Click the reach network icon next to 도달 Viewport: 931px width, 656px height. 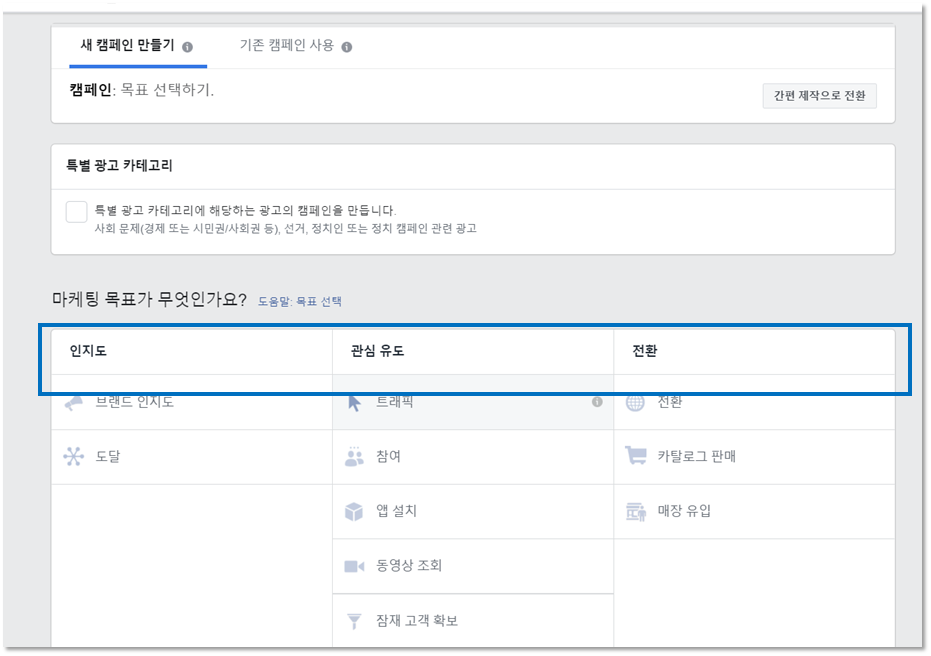click(74, 456)
